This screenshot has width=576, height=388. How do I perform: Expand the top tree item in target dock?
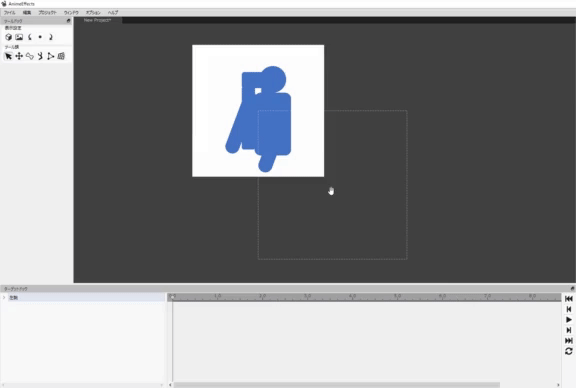(4, 297)
